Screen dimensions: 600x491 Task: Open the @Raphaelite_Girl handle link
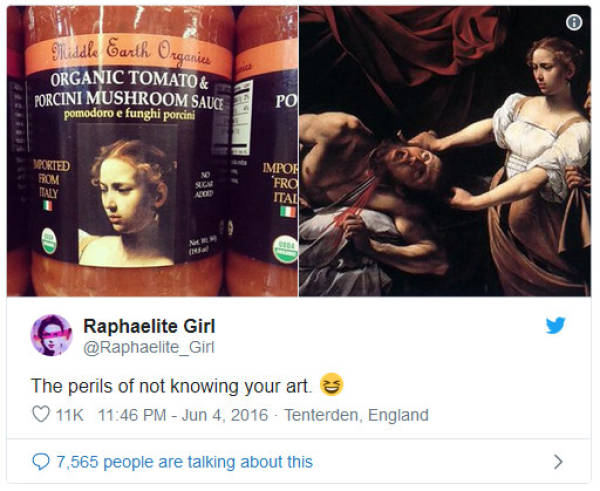coord(148,347)
